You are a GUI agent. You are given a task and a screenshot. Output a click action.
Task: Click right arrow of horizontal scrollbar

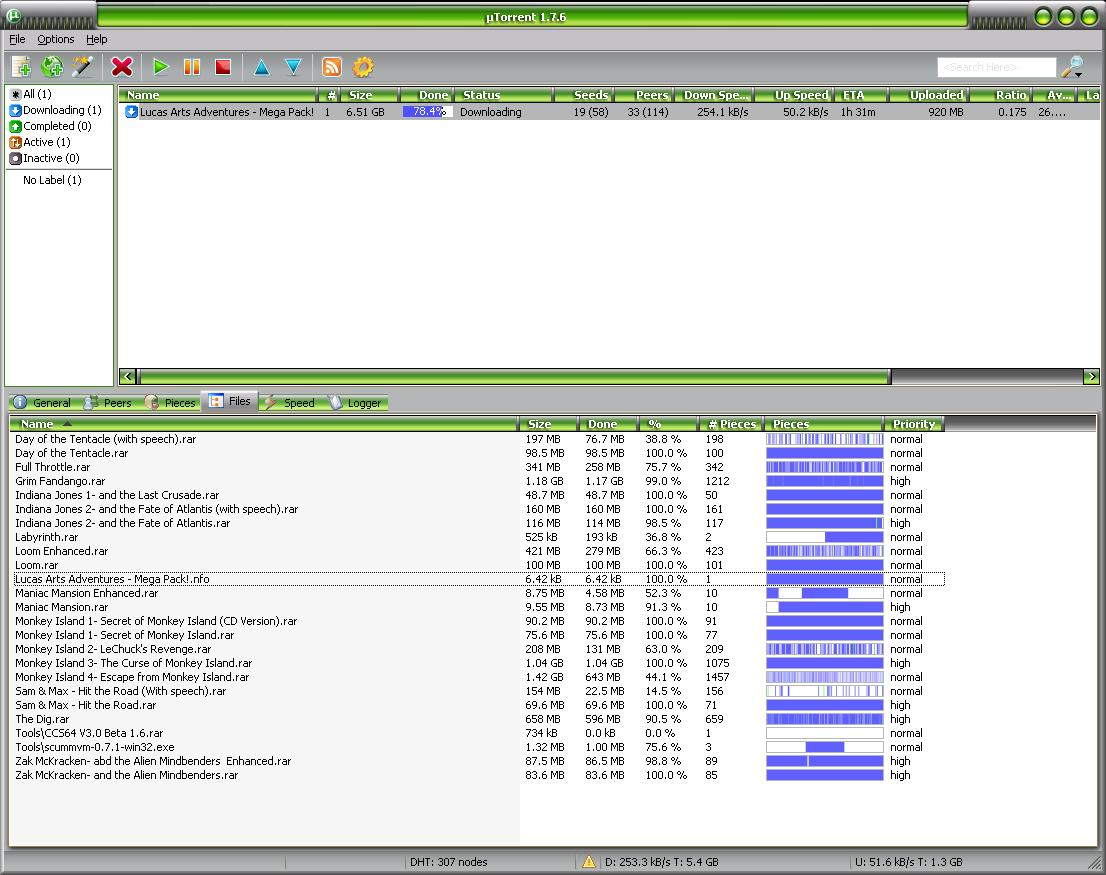tap(1091, 377)
